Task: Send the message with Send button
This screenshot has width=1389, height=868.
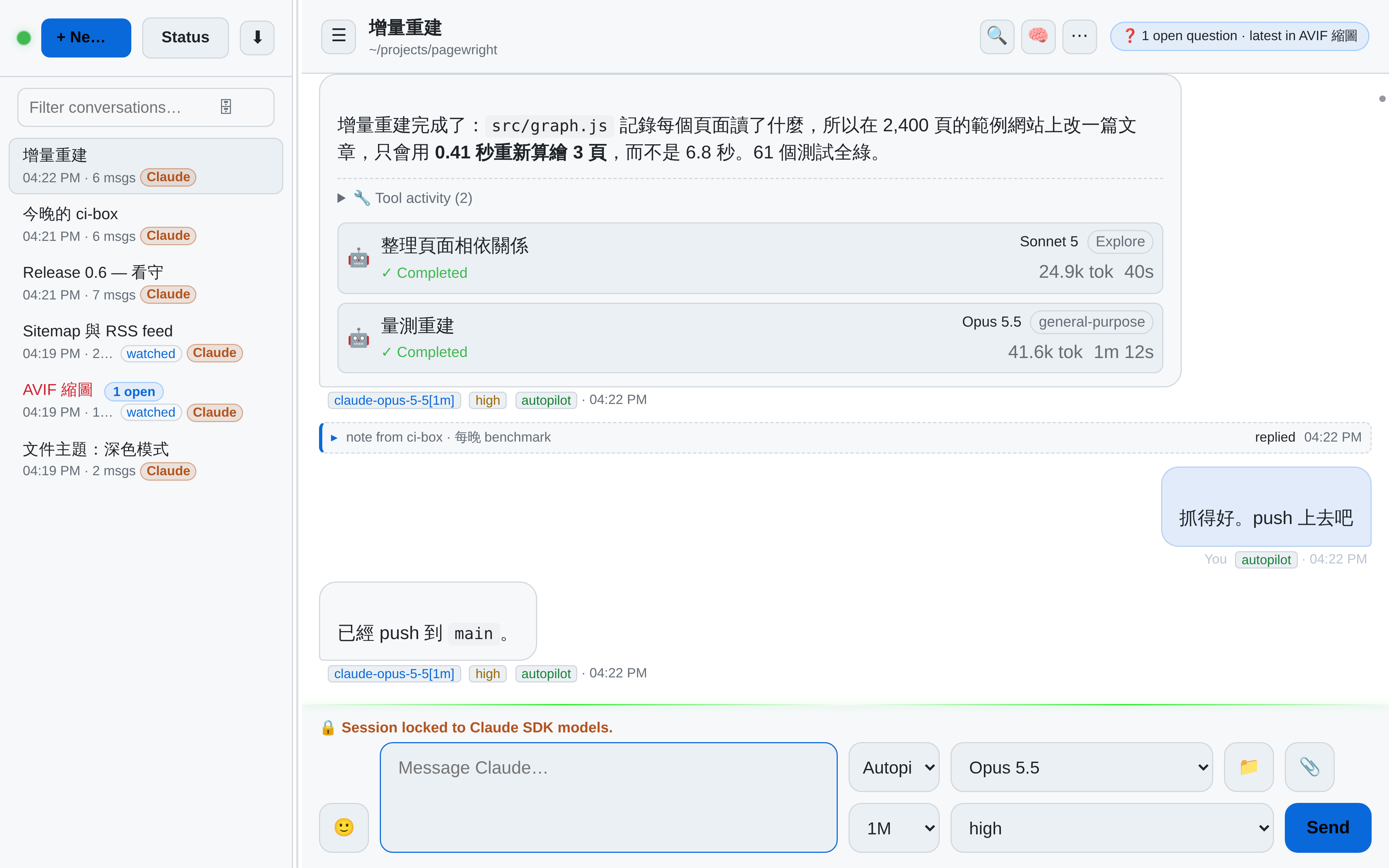Action: (x=1328, y=827)
